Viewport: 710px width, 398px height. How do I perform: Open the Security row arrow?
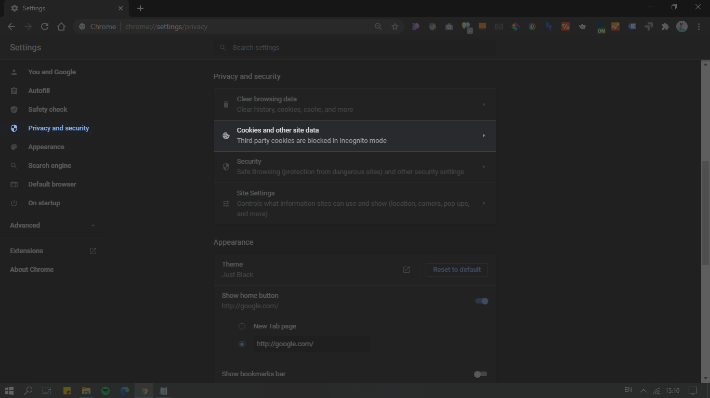point(484,167)
